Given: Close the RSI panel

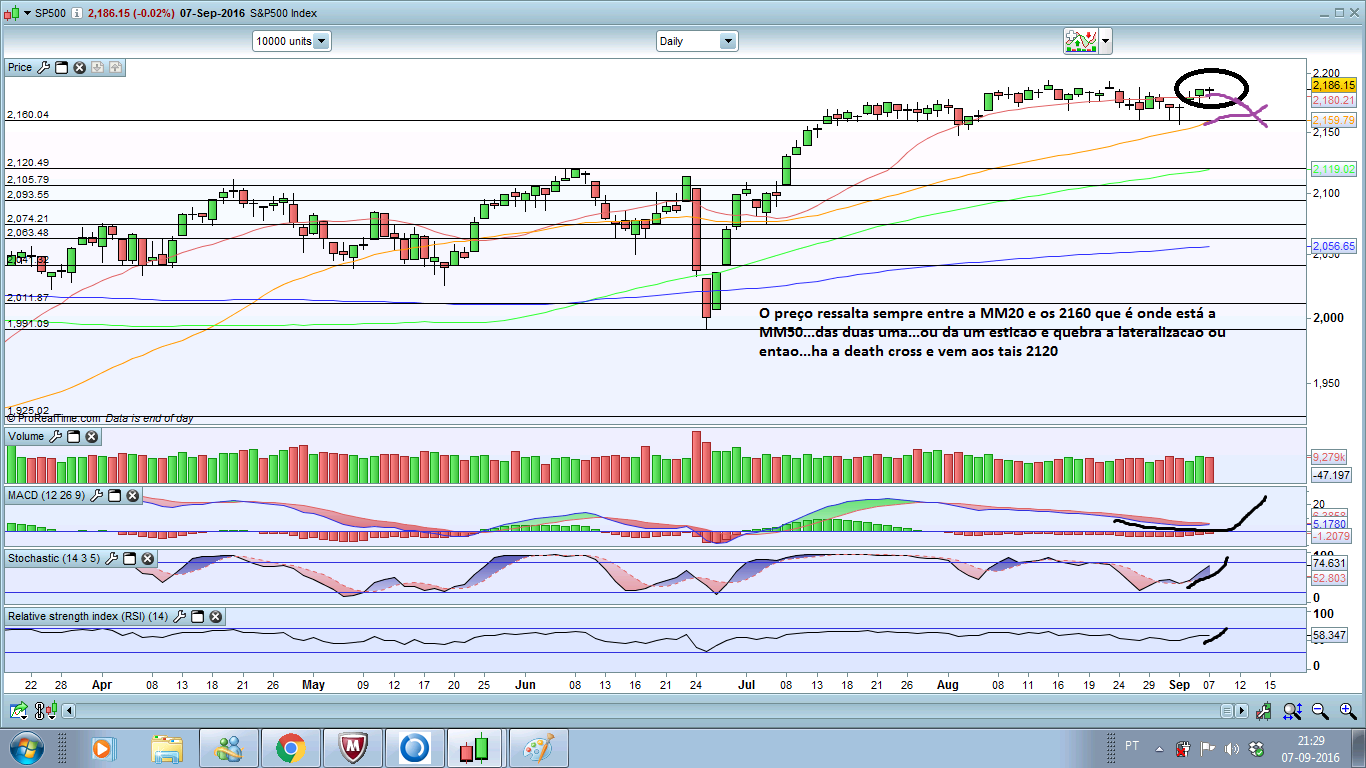Looking at the screenshot, I should click(215, 617).
